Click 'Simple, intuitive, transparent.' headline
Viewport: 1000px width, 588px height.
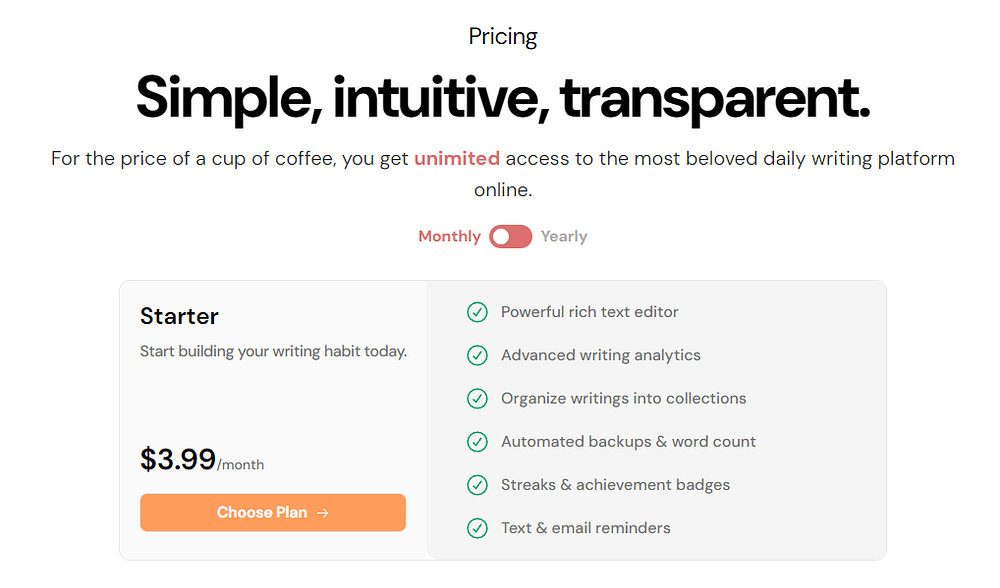[x=503, y=96]
